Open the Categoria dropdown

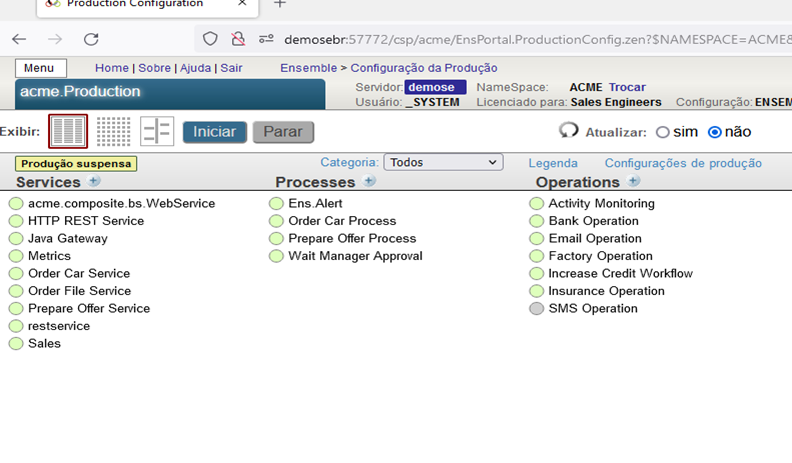click(x=443, y=162)
